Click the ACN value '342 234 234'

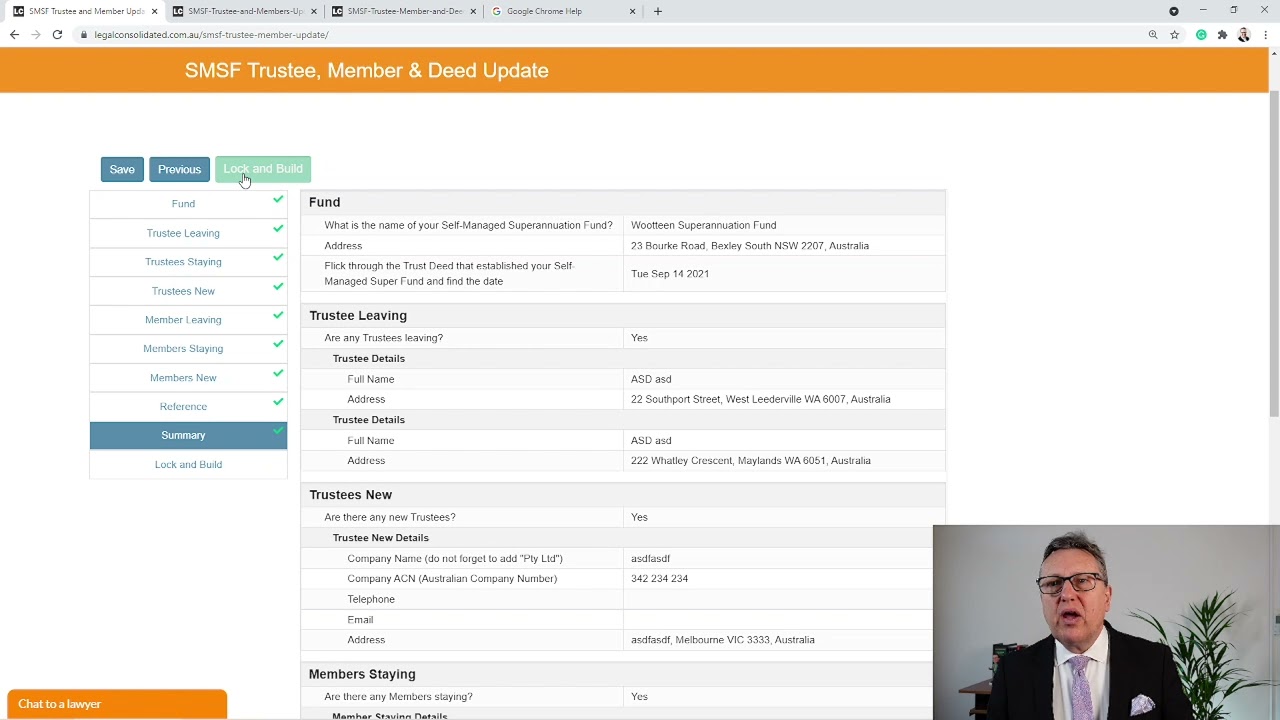coord(659,579)
